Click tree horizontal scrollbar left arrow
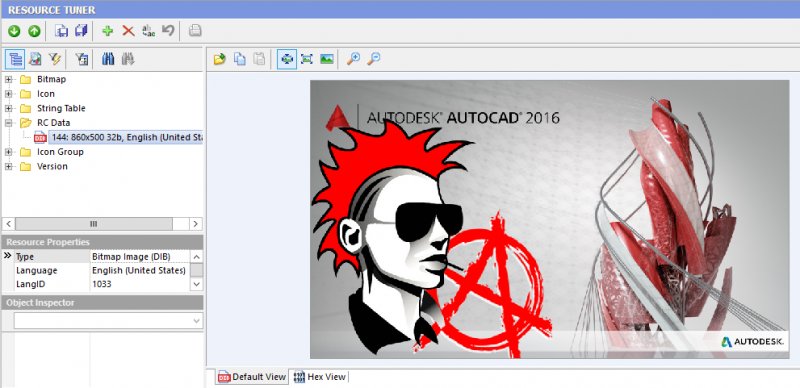 9,224
